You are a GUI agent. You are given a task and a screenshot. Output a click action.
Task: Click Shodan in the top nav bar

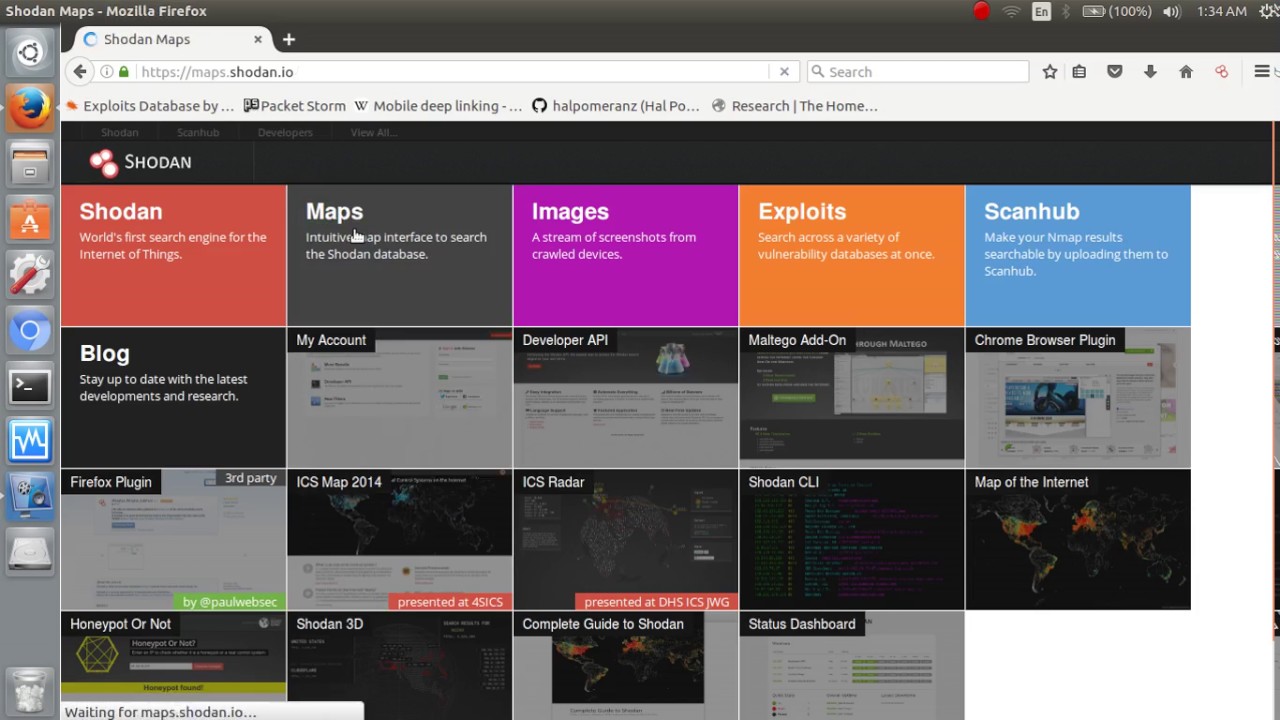119,133
